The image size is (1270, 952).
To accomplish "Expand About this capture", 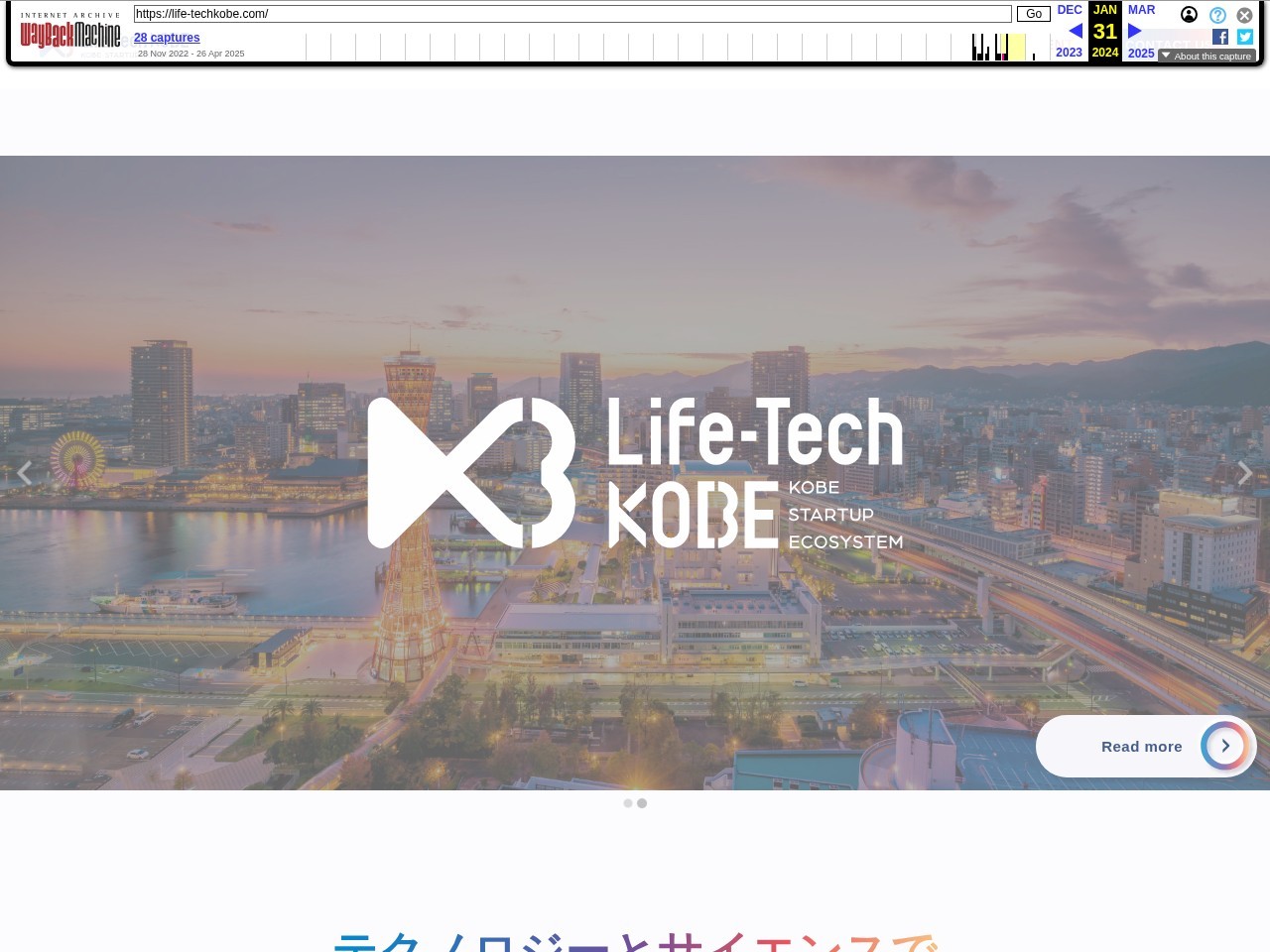I will point(1206,57).
